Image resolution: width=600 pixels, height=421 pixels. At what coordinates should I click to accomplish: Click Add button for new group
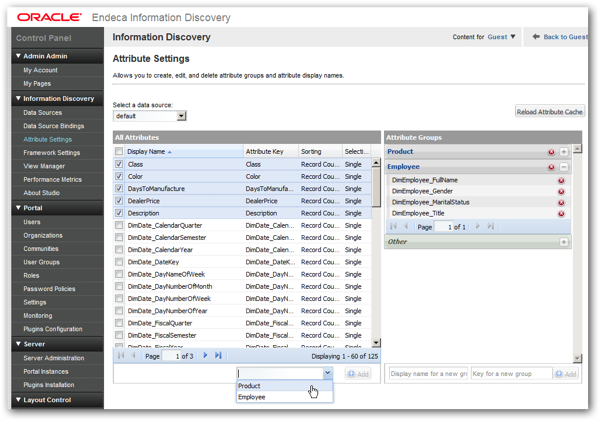coord(566,374)
